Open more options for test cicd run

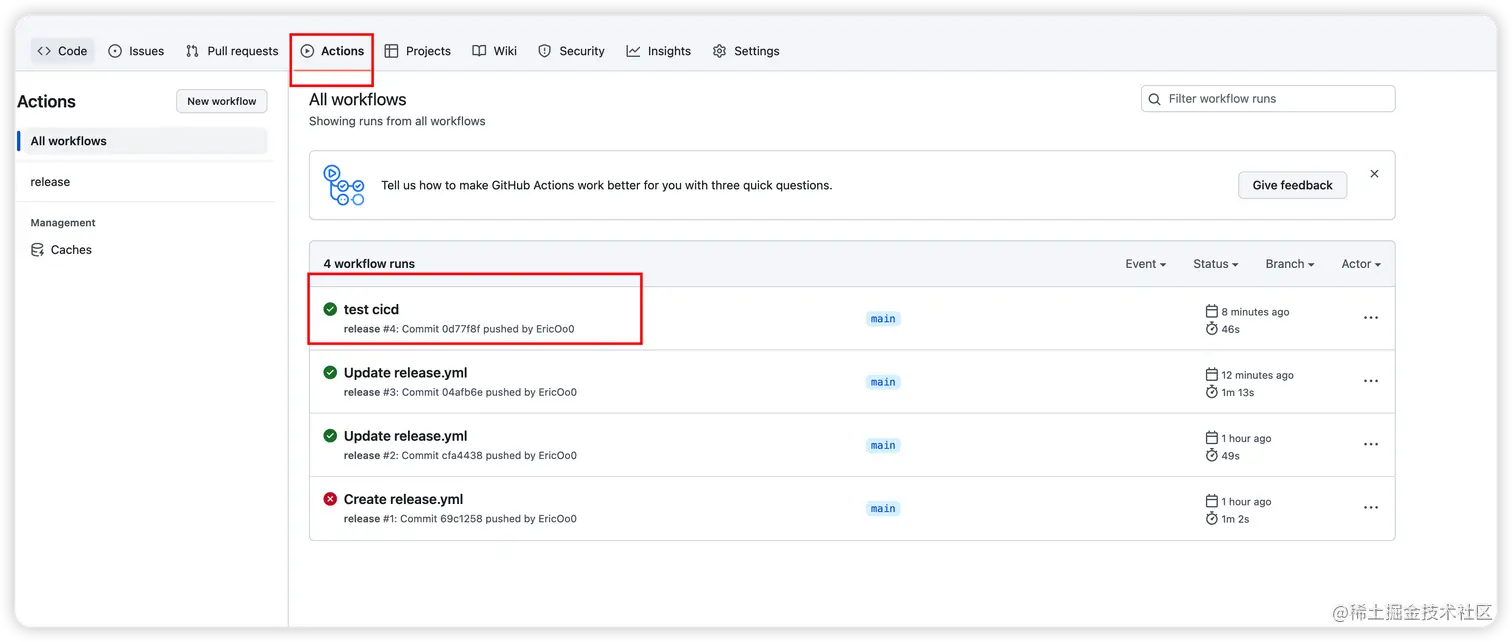click(x=1371, y=318)
